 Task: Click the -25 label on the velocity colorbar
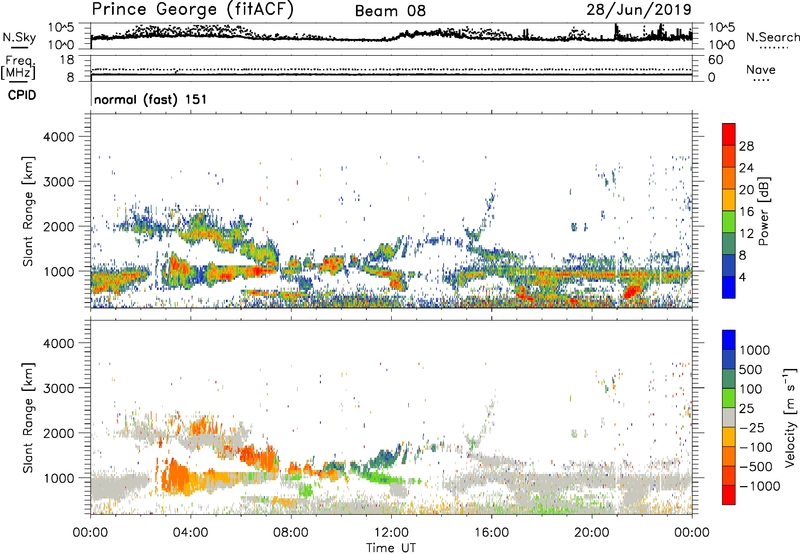[x=752, y=428]
